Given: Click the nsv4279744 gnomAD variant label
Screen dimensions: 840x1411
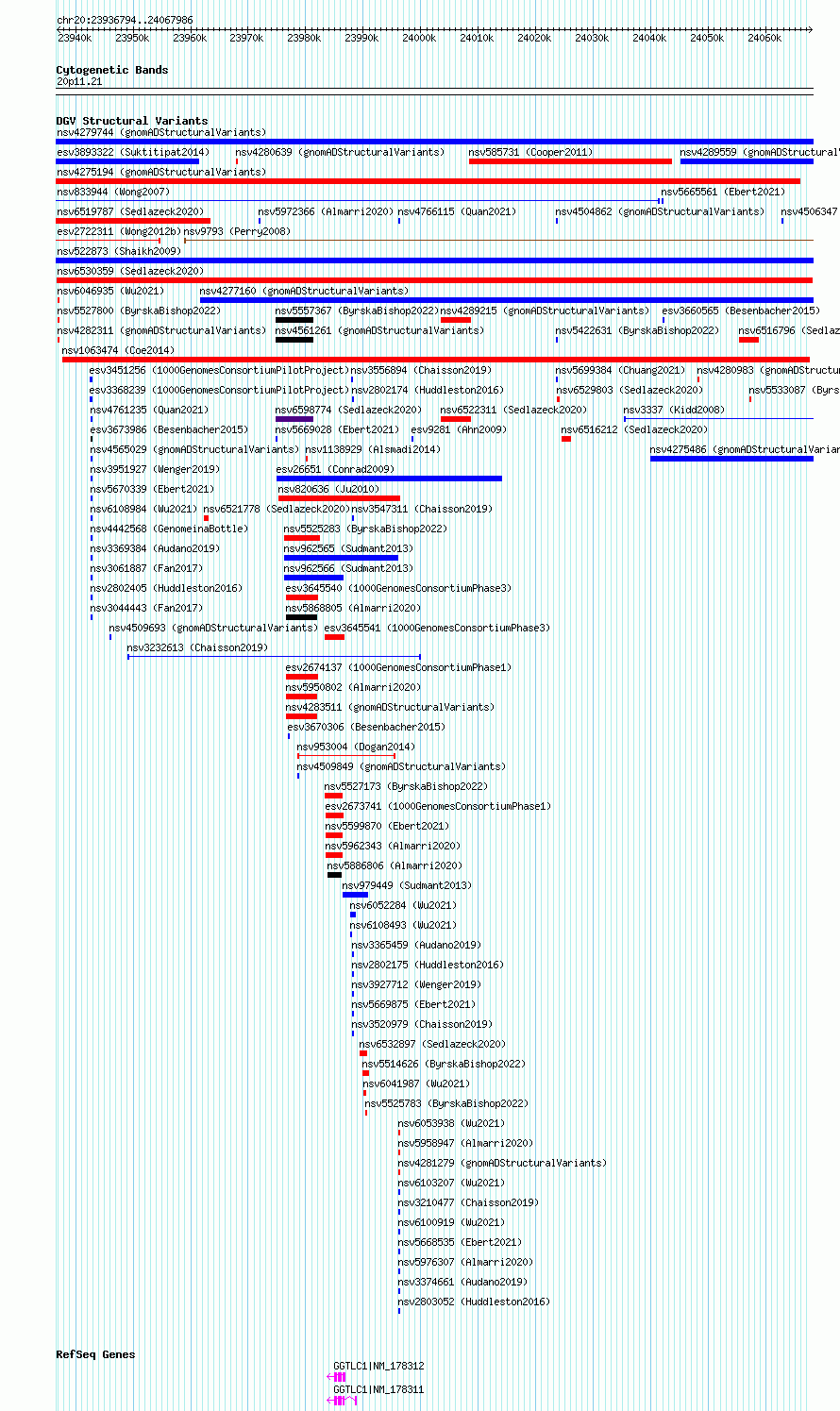Looking at the screenshot, I should click(x=161, y=132).
